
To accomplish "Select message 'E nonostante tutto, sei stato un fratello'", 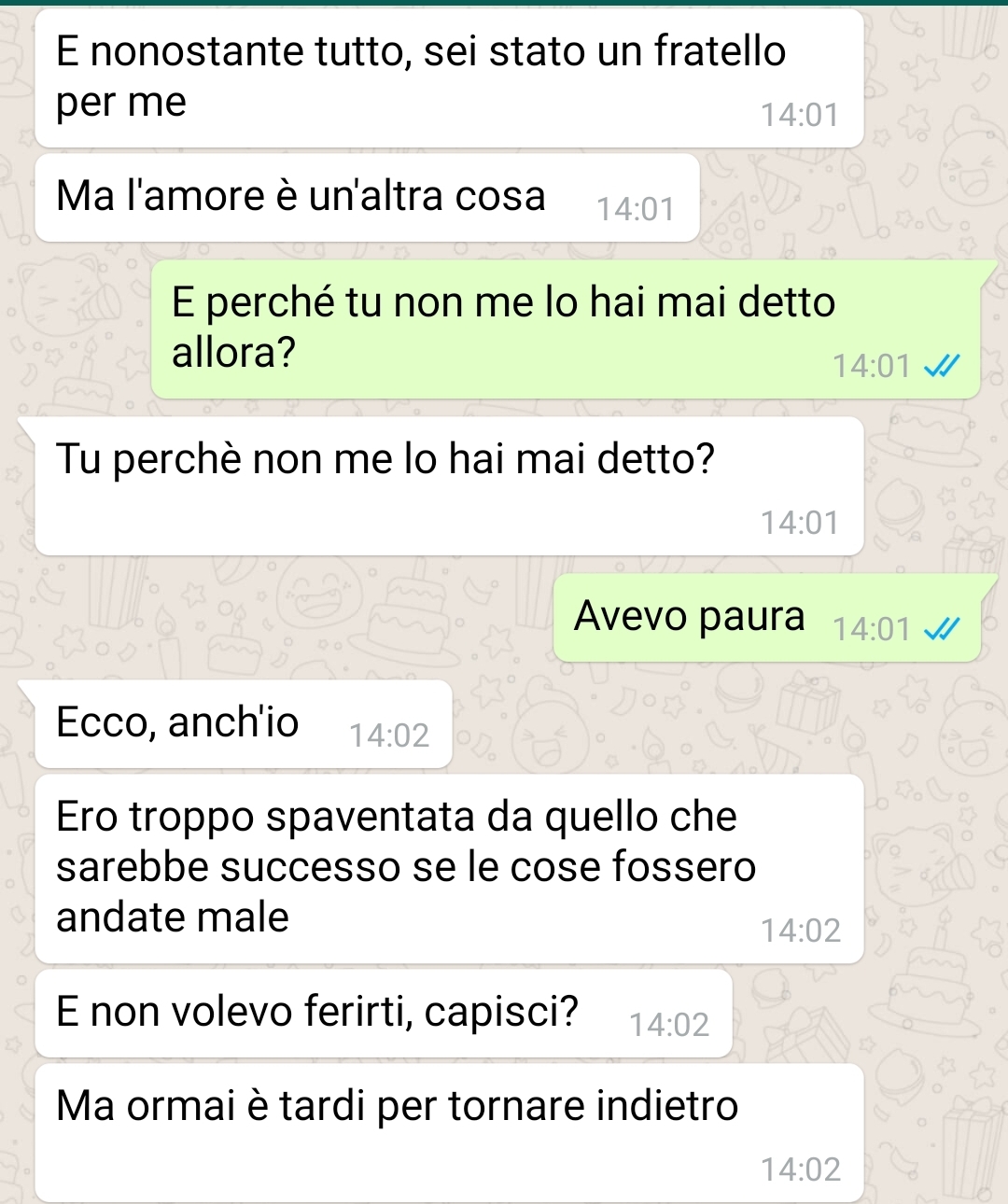I will pyautogui.click(x=449, y=78).
